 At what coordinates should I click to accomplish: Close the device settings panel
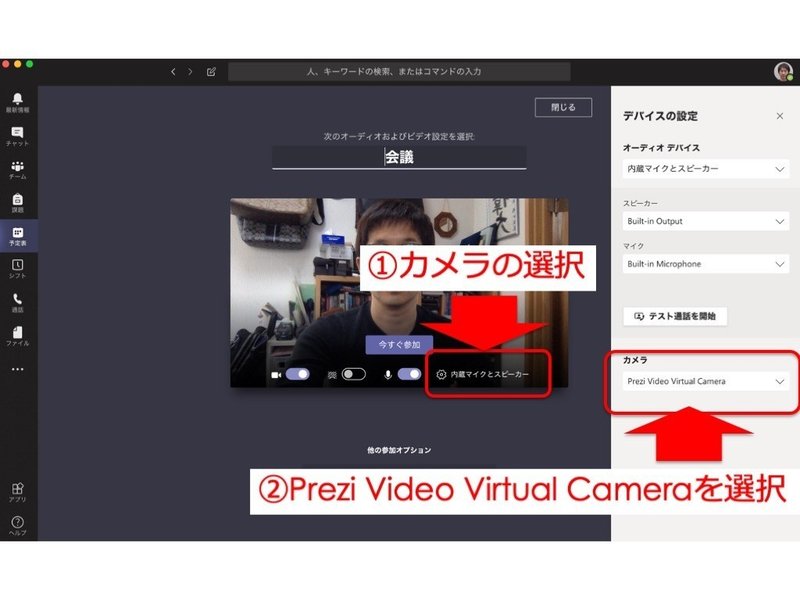click(x=780, y=116)
